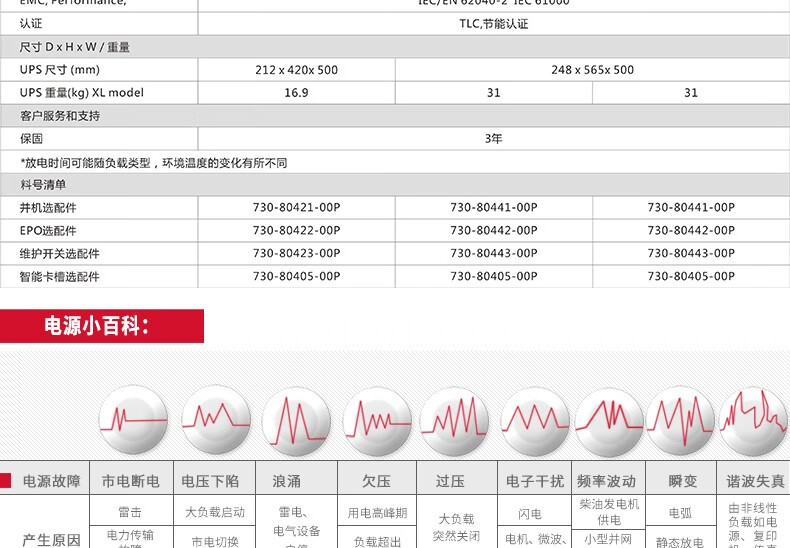Image resolution: width=790 pixels, height=548 pixels.
Task: Click the 瞬变 transient waveform circle icon
Action: (x=680, y=422)
